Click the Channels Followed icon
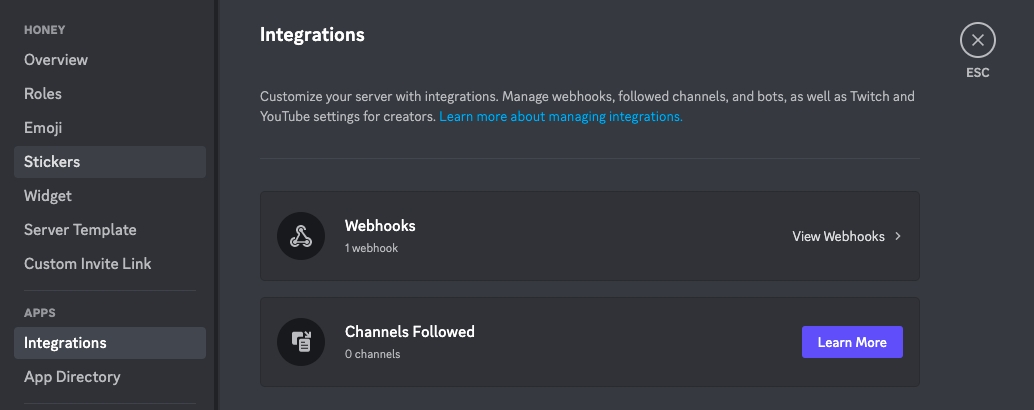1034x410 pixels. (x=301, y=342)
